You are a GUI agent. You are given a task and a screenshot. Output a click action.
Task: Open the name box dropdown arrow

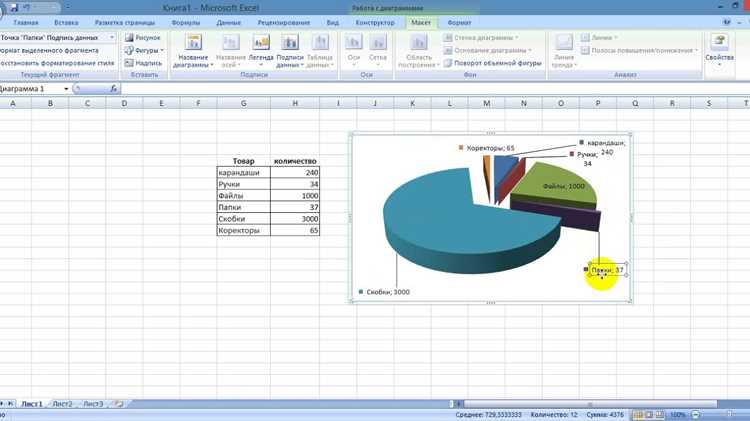click(x=66, y=89)
